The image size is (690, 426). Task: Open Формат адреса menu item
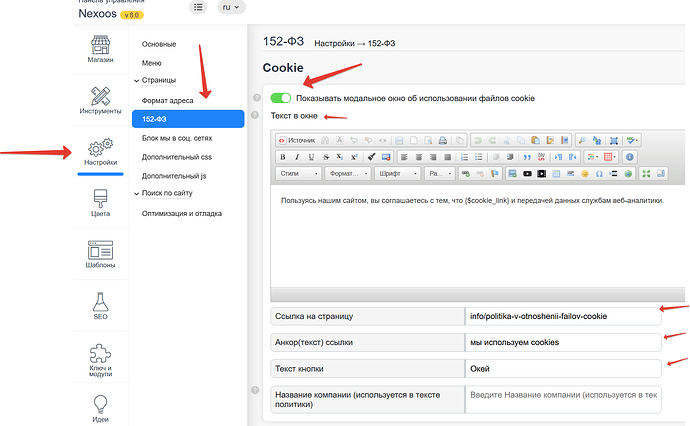tap(167, 100)
